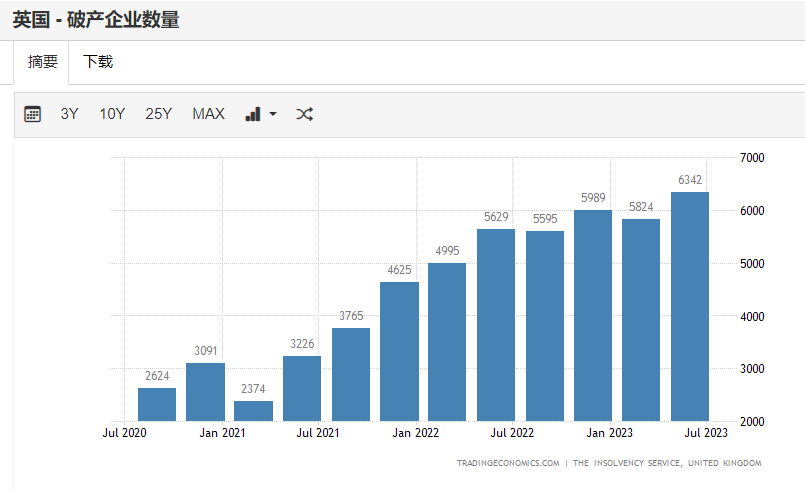Open the calendar date range picker

coord(32,114)
